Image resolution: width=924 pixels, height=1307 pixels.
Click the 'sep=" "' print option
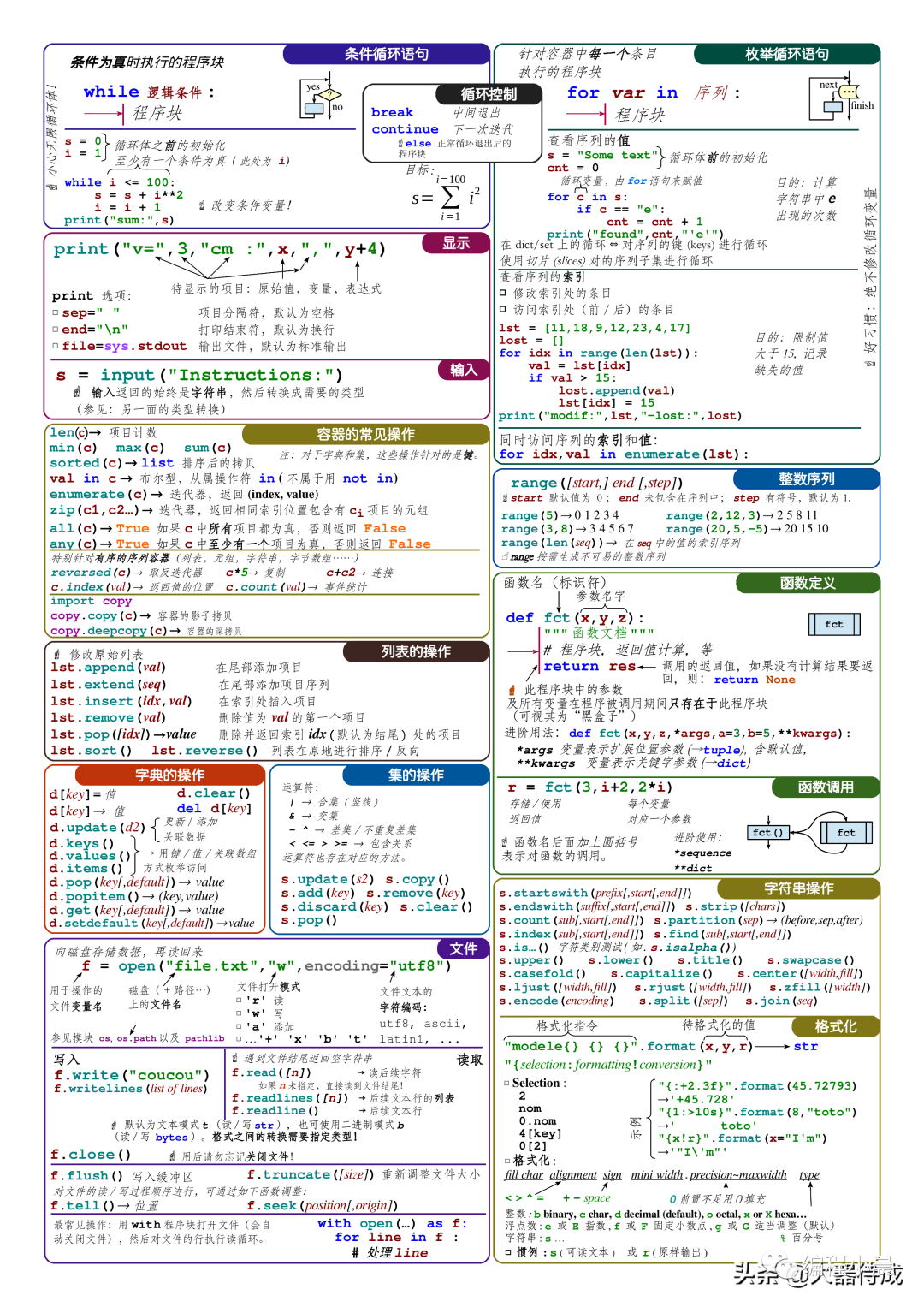click(91, 313)
